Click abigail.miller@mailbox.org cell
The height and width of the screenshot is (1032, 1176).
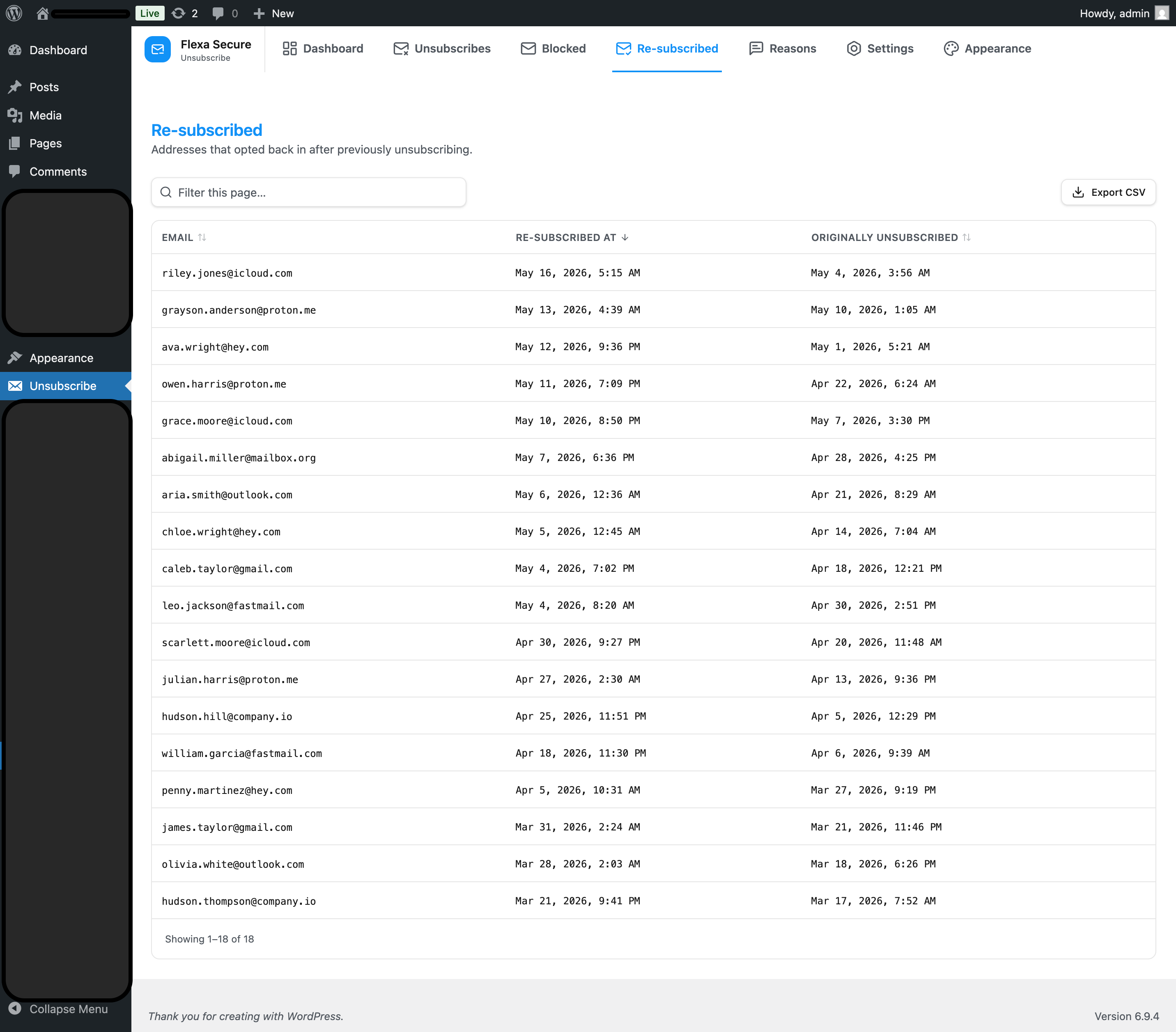click(239, 458)
